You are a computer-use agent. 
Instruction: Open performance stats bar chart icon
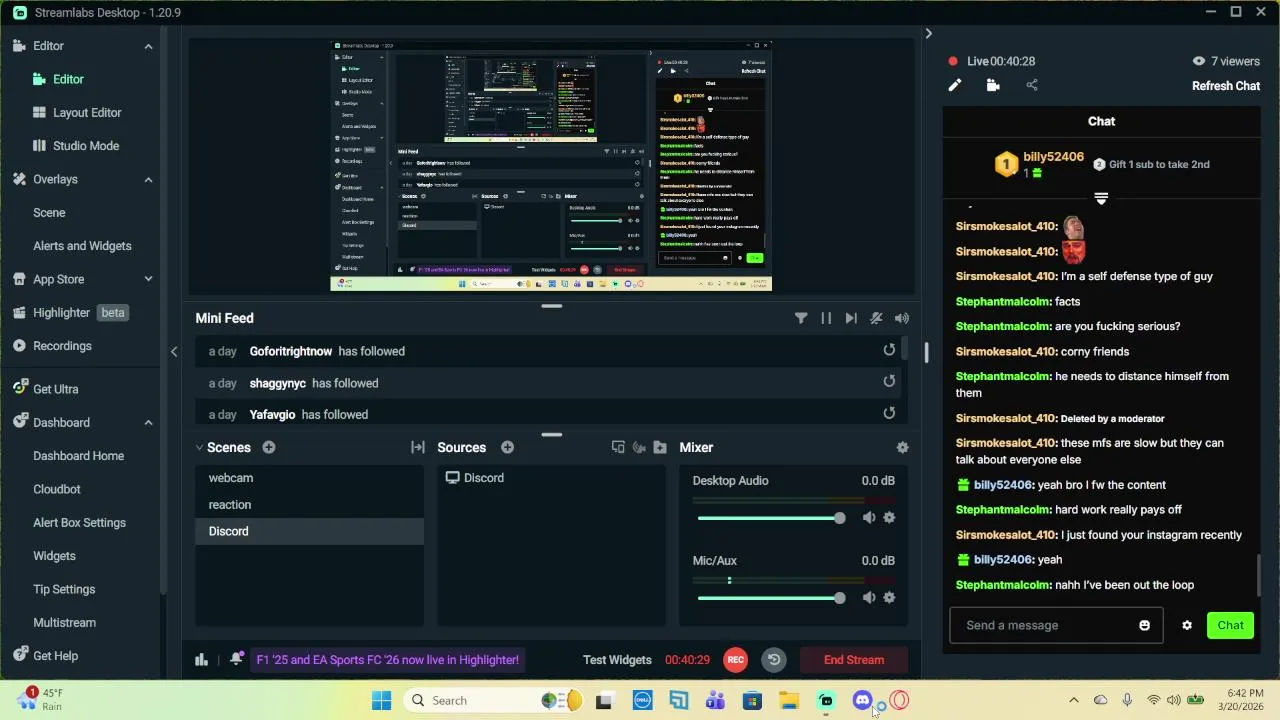201,659
